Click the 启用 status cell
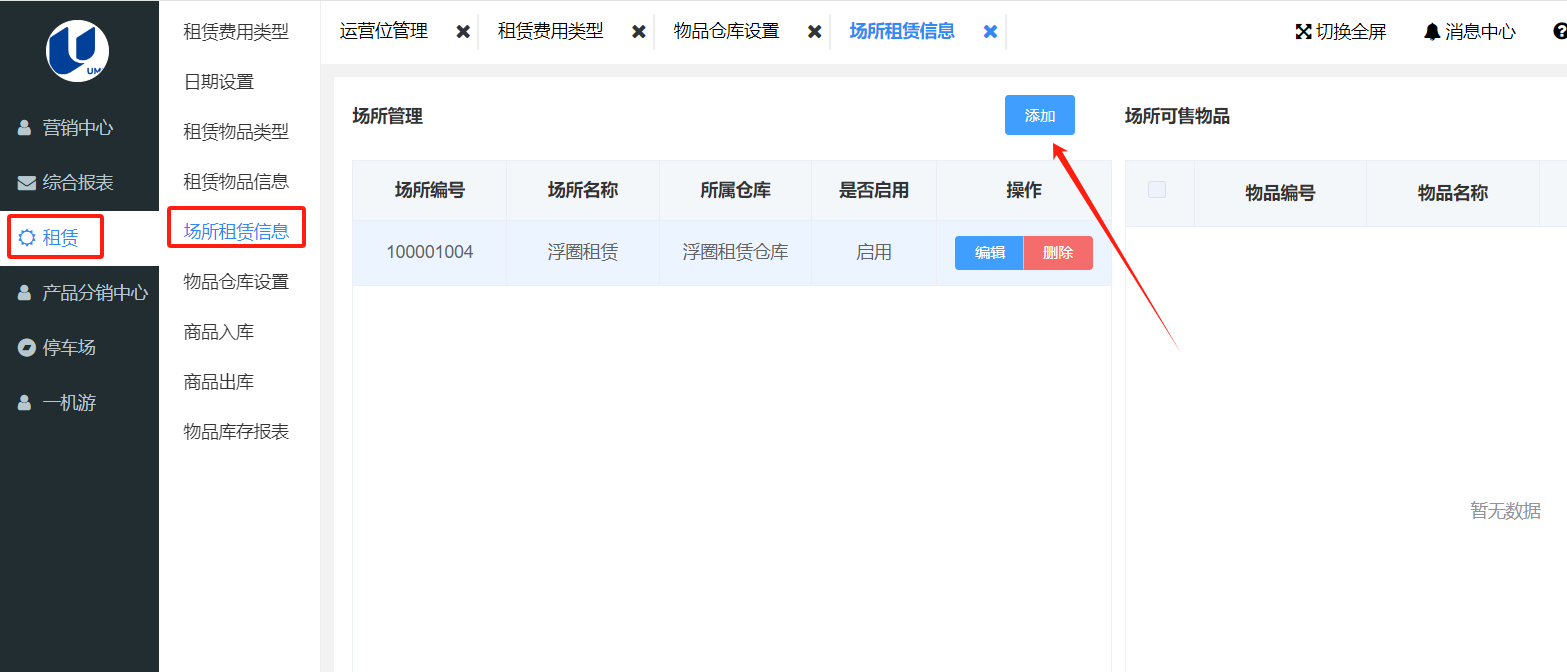Screen dimensions: 1567x672 tap(874, 253)
